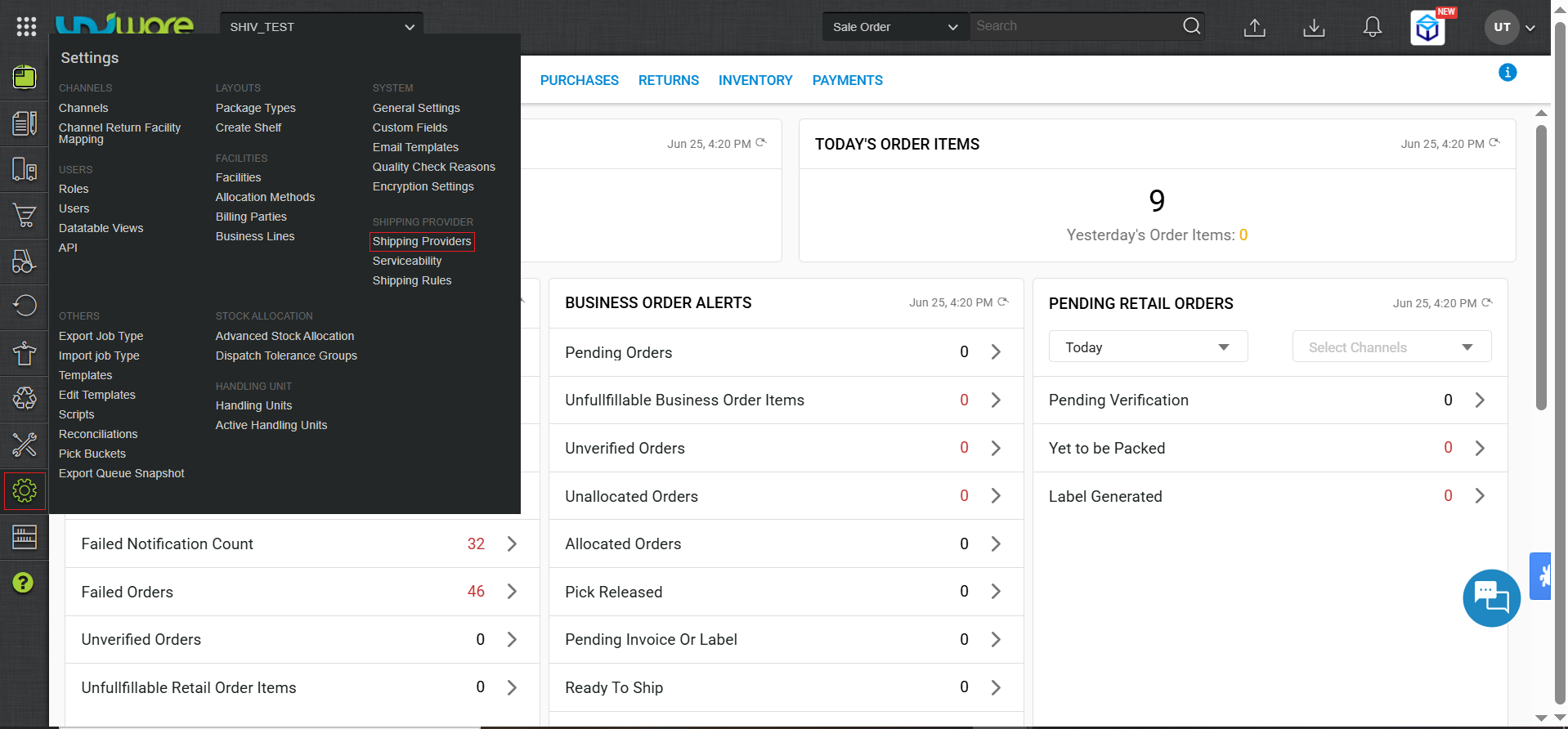Open Pick Buckets link
1568x729 pixels.
92,454
